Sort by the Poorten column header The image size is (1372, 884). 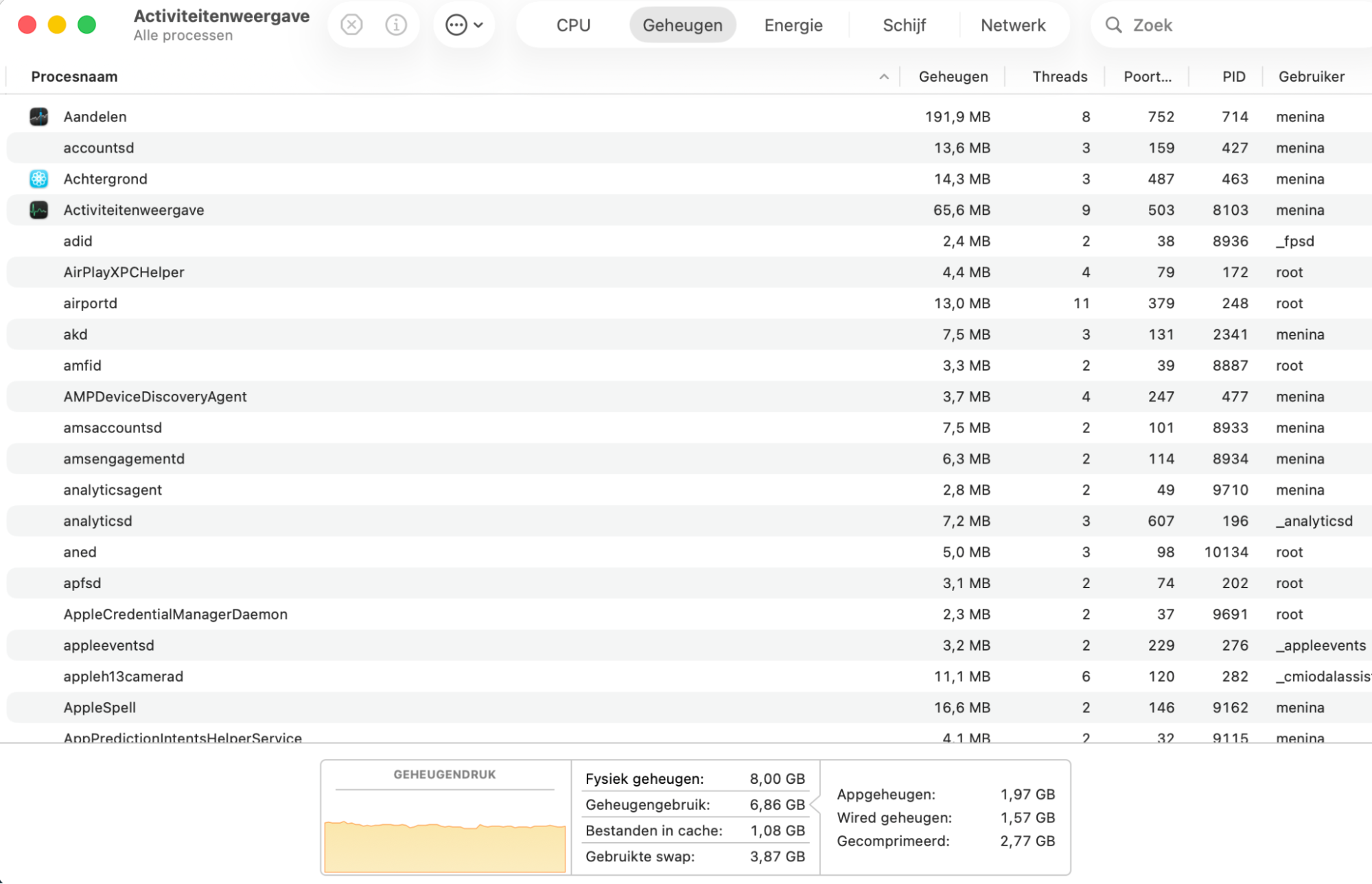1148,77
